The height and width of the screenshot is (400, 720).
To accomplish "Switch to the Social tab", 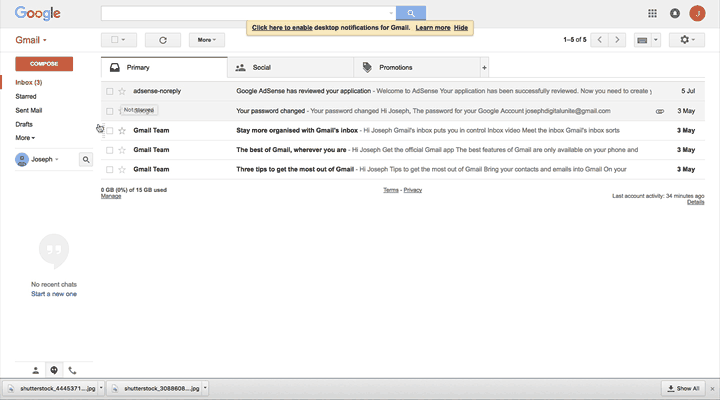I will click(x=290, y=68).
